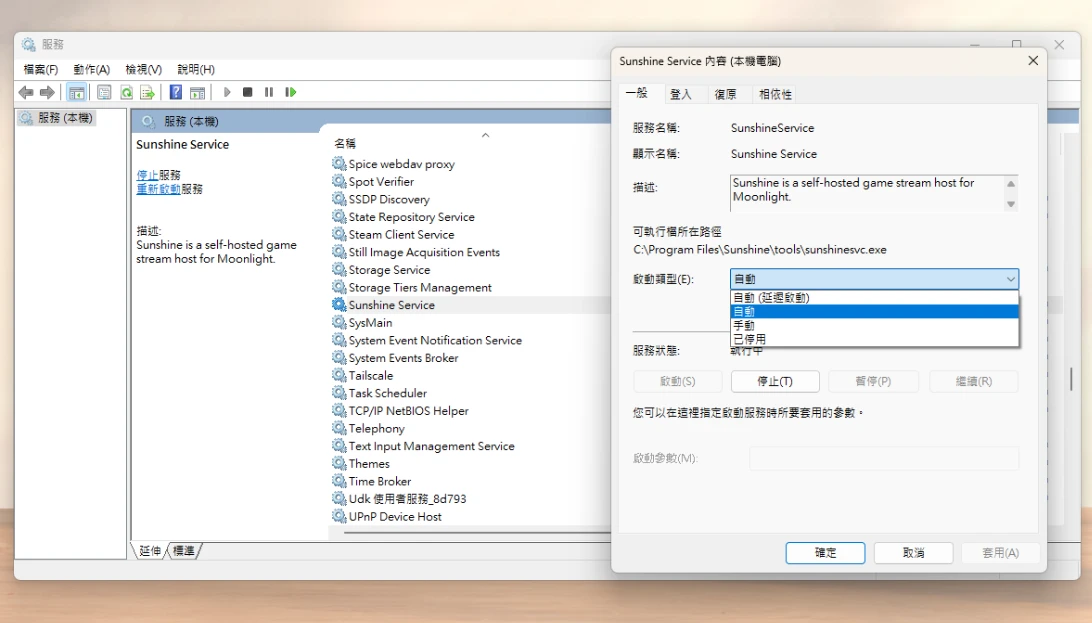Collapse the 啟動類型 combo box arrow
Screen dimensions: 1092x623
click(1010, 279)
